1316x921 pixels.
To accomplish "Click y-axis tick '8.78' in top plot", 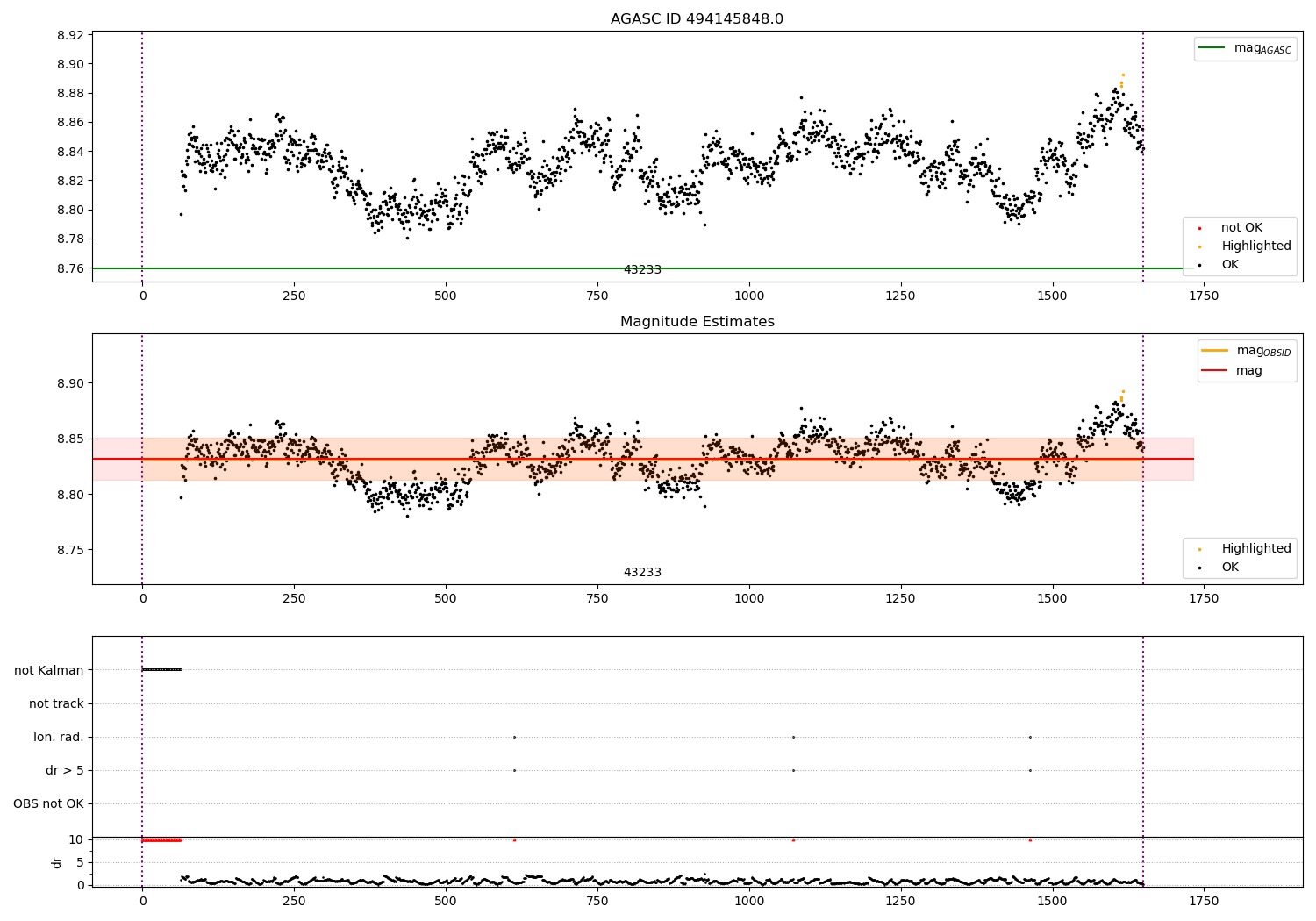I will click(70, 239).
